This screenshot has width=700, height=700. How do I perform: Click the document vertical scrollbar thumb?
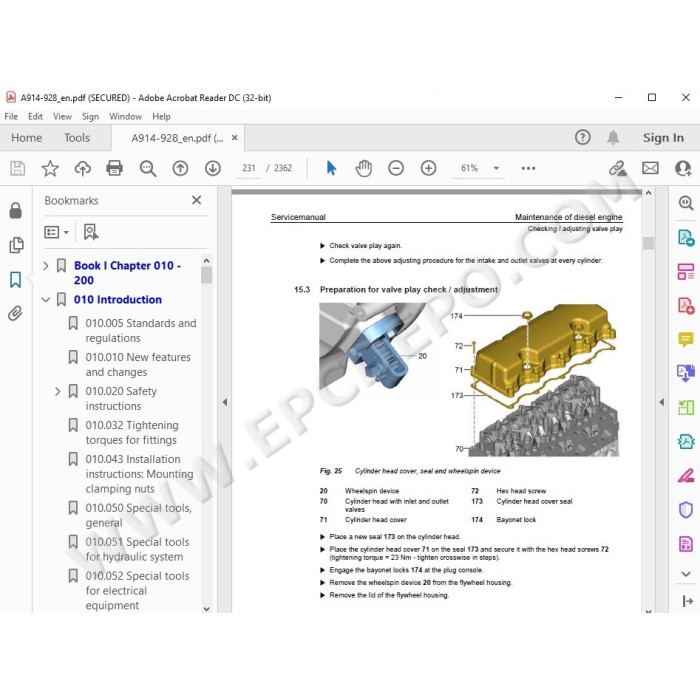(648, 243)
